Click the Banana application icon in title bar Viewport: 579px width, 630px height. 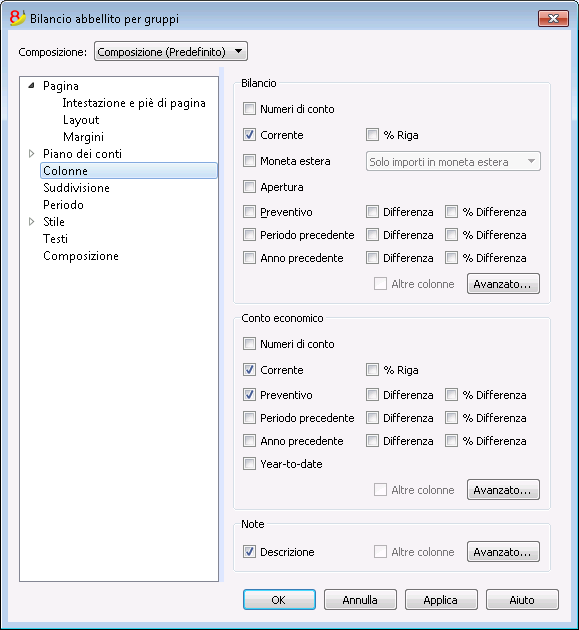pyautogui.click(x=18, y=18)
